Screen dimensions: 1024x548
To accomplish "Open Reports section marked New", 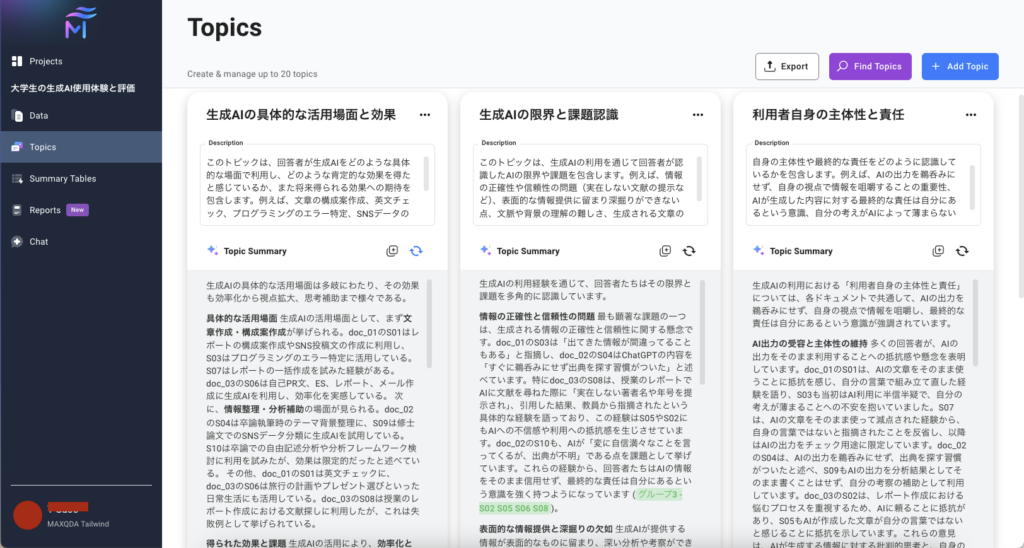I will coord(45,210).
